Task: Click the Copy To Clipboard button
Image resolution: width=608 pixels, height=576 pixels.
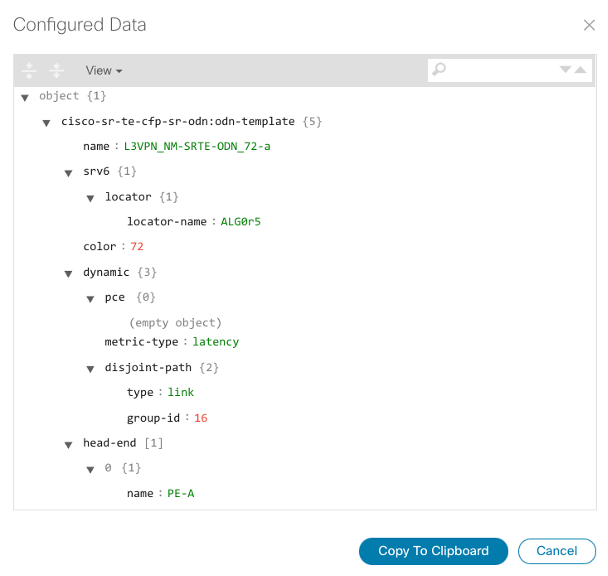Action: pos(433,551)
